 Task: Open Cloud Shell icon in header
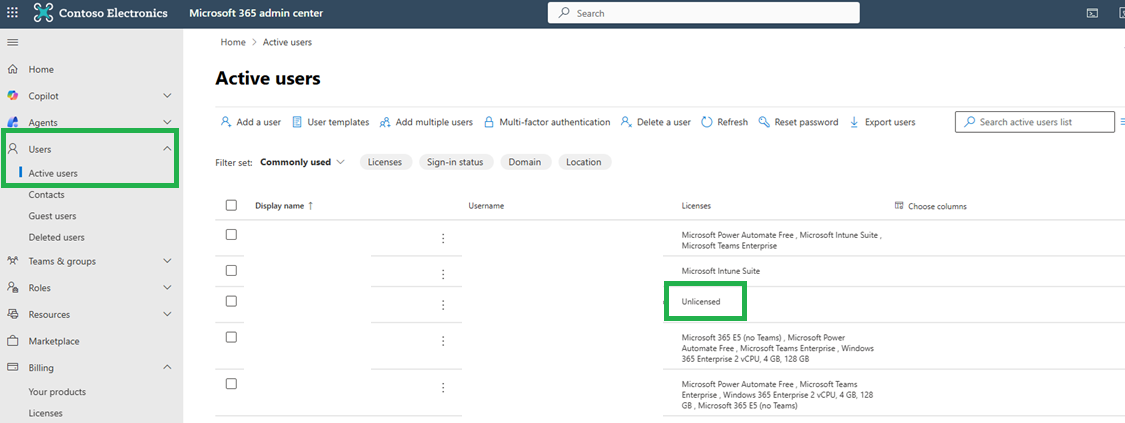[1092, 13]
